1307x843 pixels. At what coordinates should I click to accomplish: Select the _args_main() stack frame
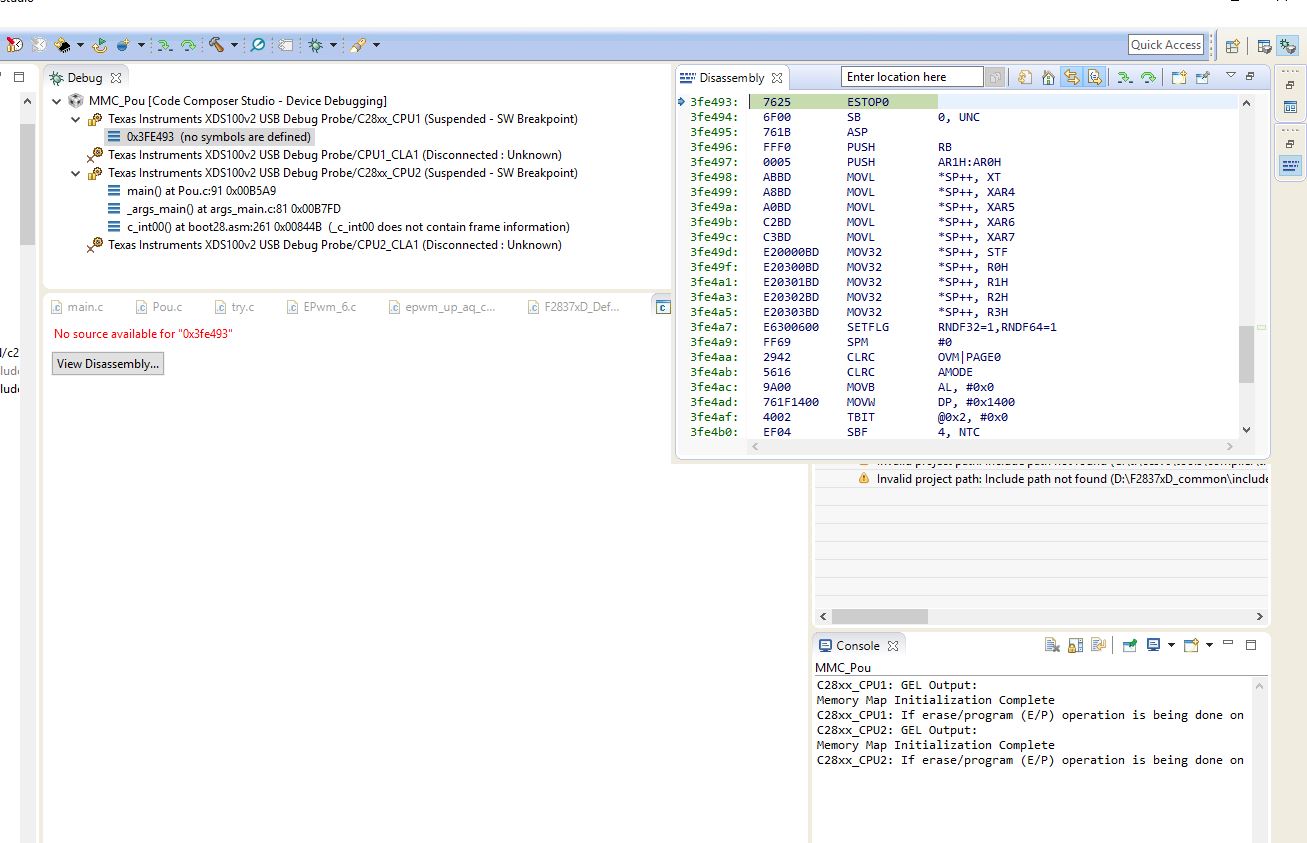pyautogui.click(x=224, y=209)
